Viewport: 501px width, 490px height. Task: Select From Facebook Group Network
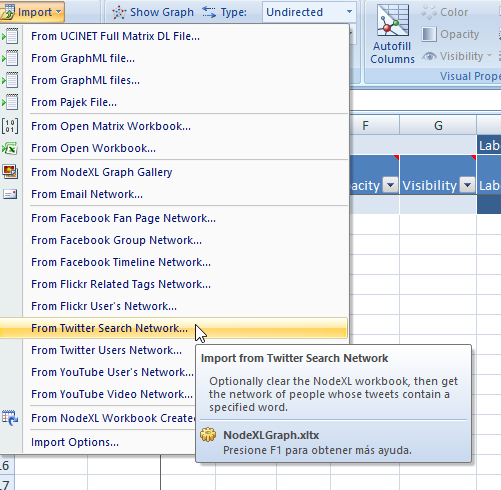click(173, 240)
